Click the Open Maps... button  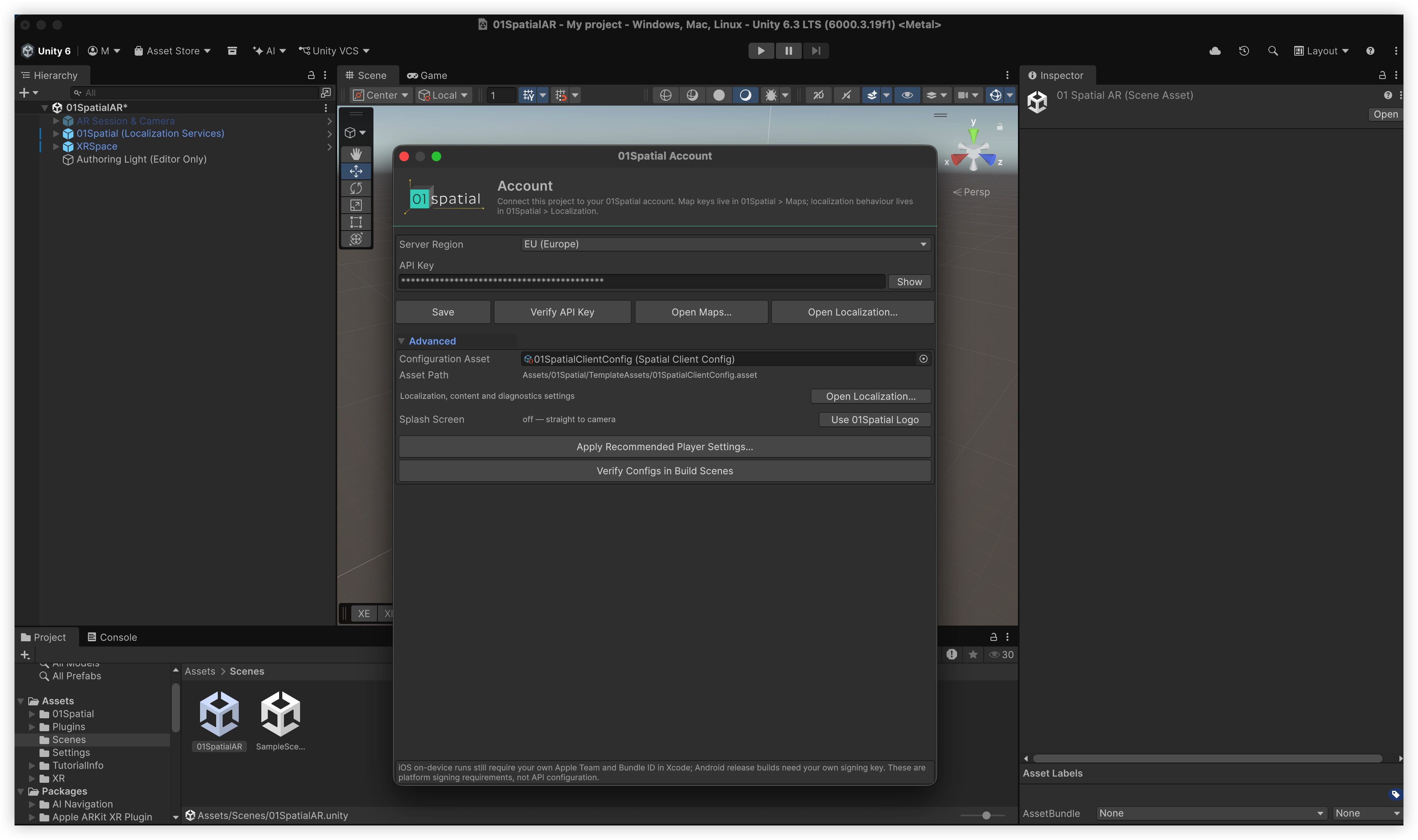(x=701, y=312)
